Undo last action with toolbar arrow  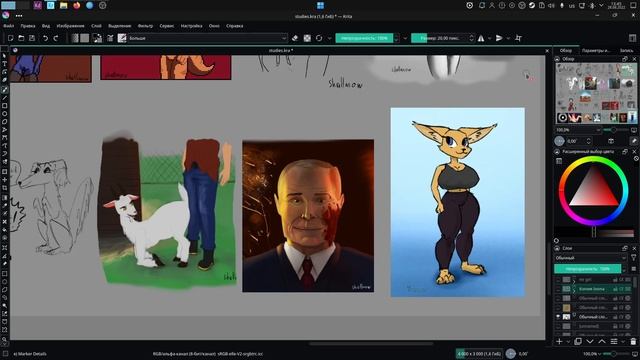coord(45,38)
